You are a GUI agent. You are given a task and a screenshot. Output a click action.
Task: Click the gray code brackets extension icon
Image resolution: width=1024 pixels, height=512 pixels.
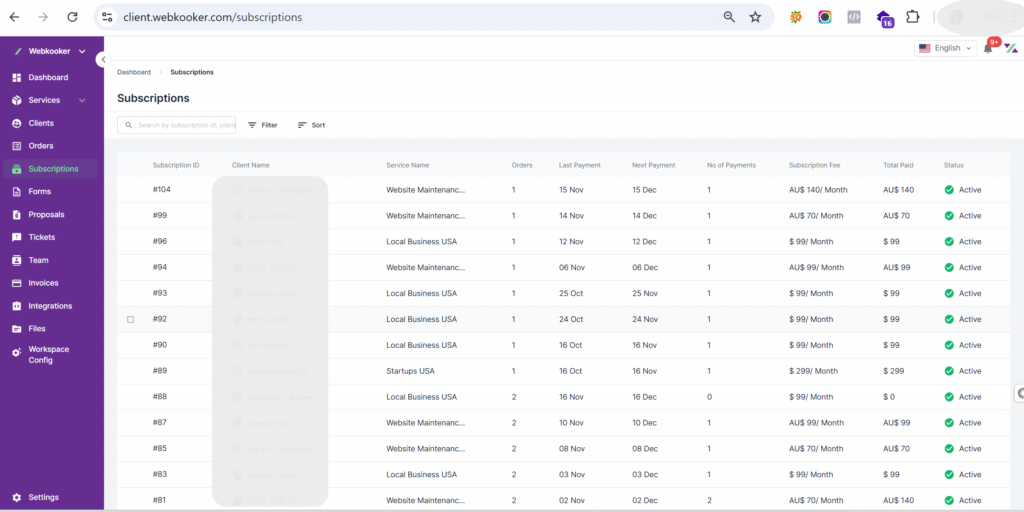pyautogui.click(x=854, y=17)
